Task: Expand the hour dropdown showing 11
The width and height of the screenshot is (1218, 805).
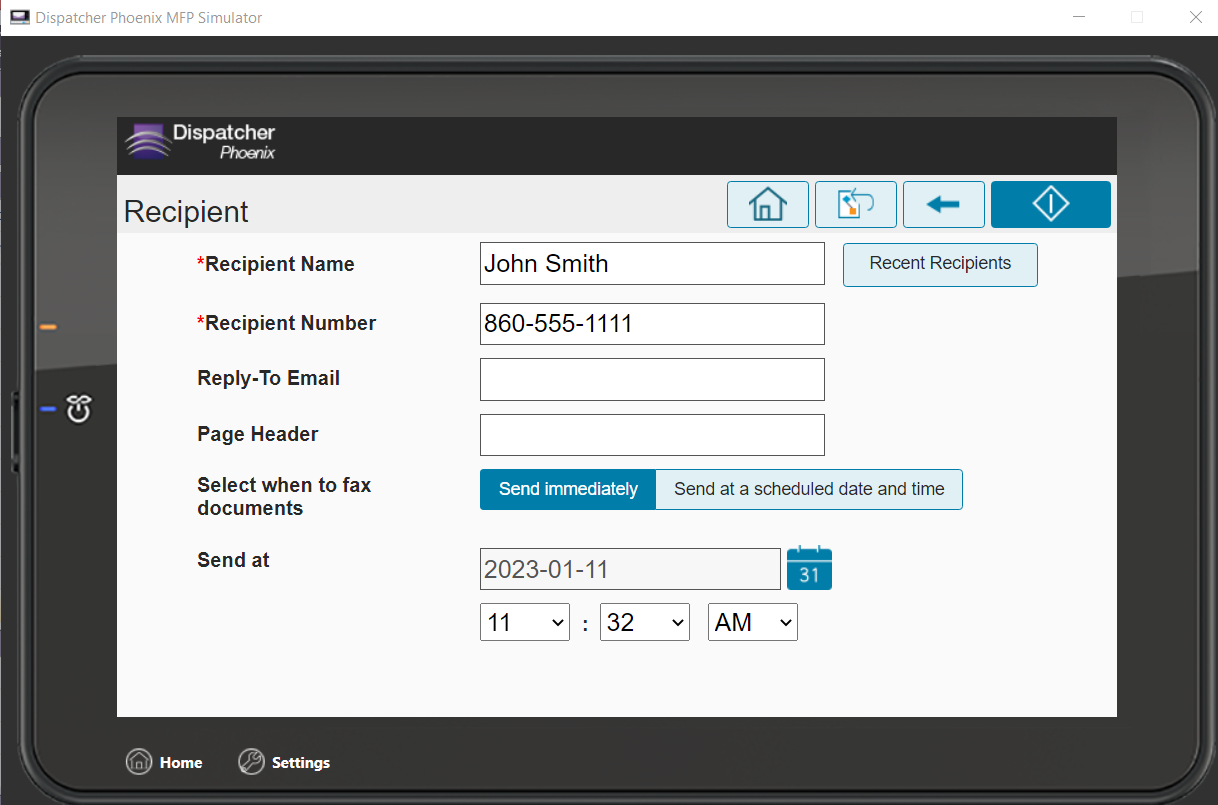Action: [x=525, y=622]
